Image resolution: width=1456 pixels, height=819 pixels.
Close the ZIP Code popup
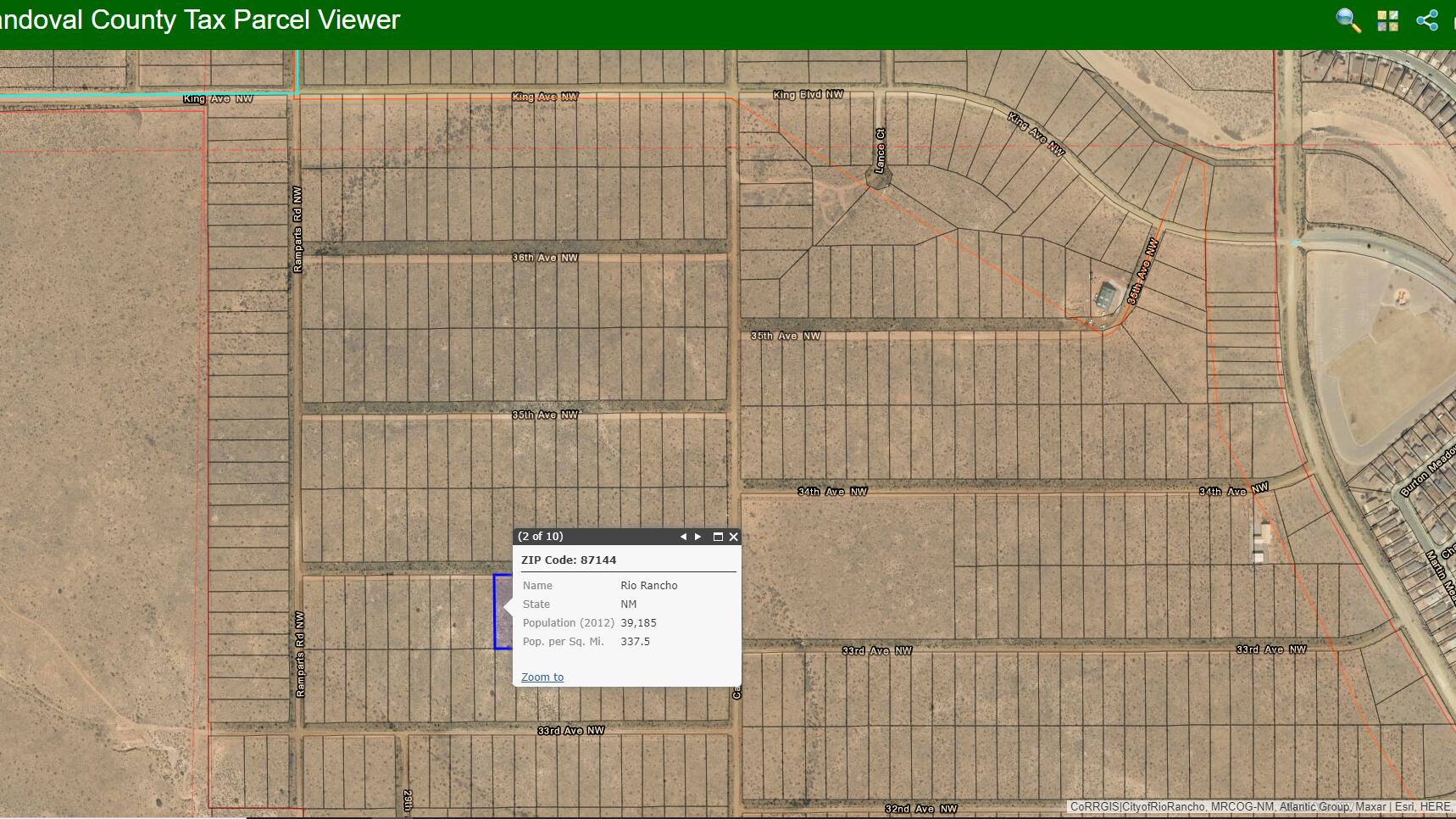[734, 537]
